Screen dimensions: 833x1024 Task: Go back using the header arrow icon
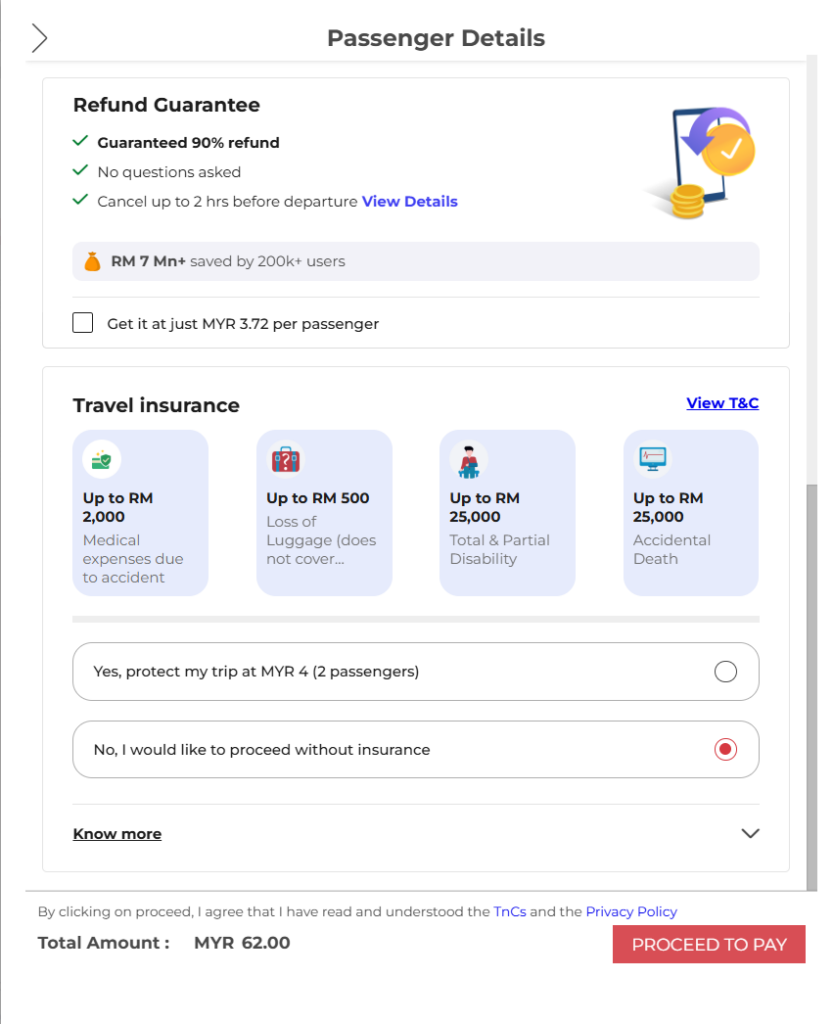(x=39, y=38)
